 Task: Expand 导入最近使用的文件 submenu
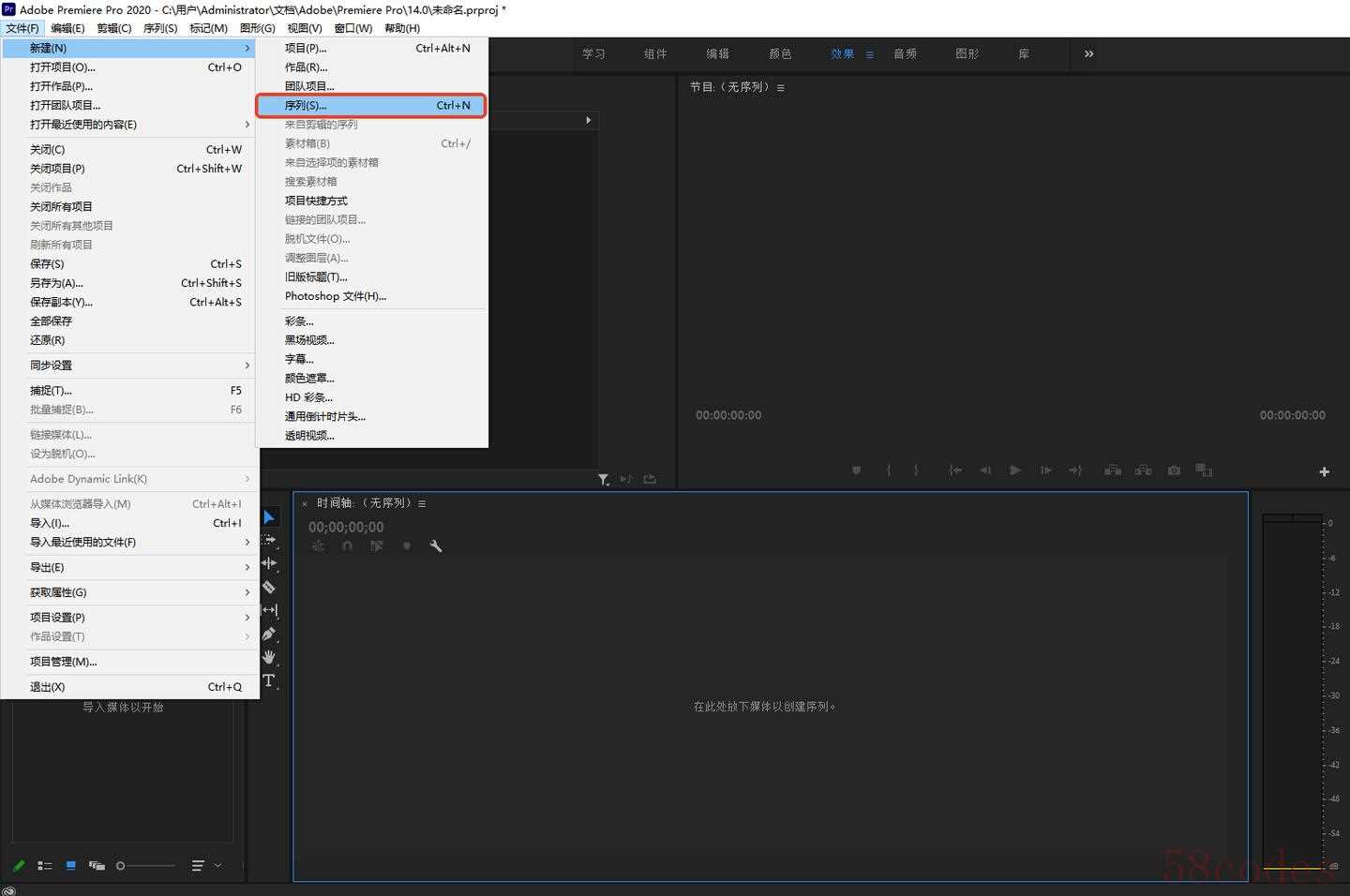click(x=130, y=543)
